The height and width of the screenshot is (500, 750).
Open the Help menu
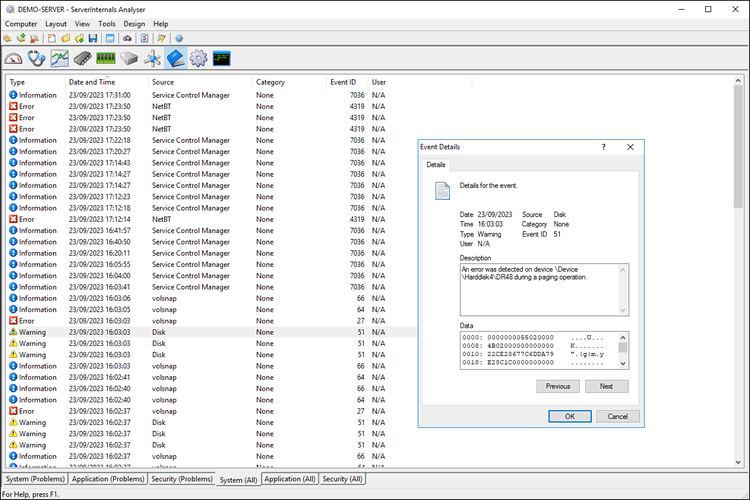pos(161,24)
